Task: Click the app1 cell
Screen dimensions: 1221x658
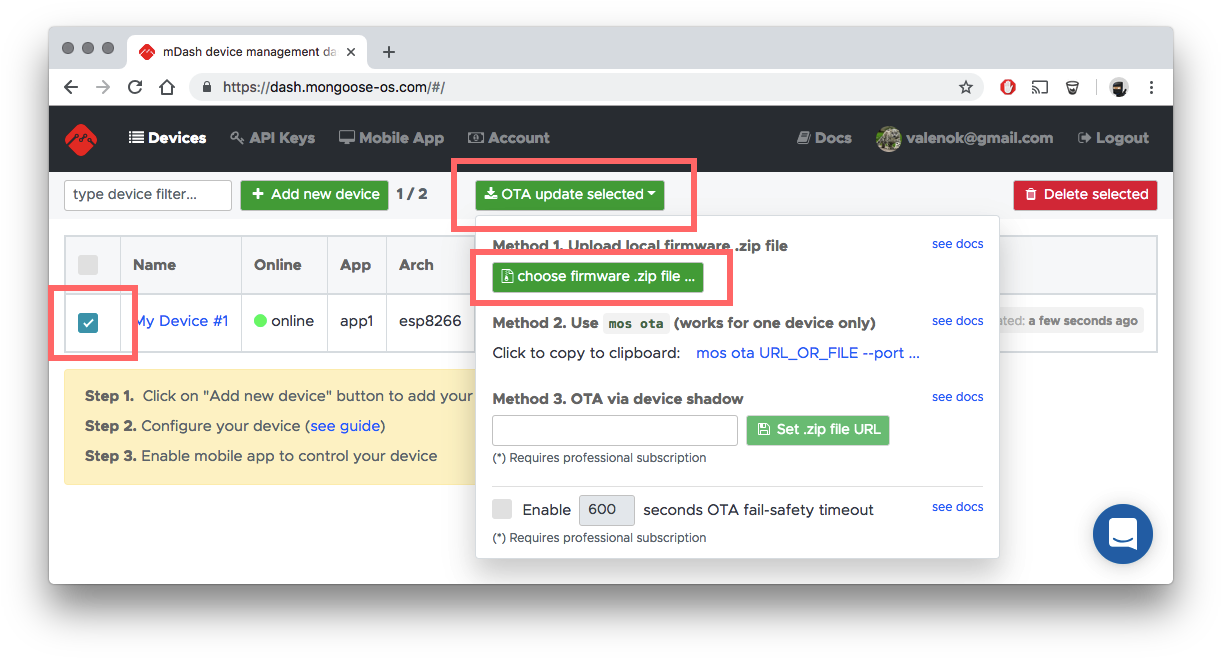Action: (357, 321)
